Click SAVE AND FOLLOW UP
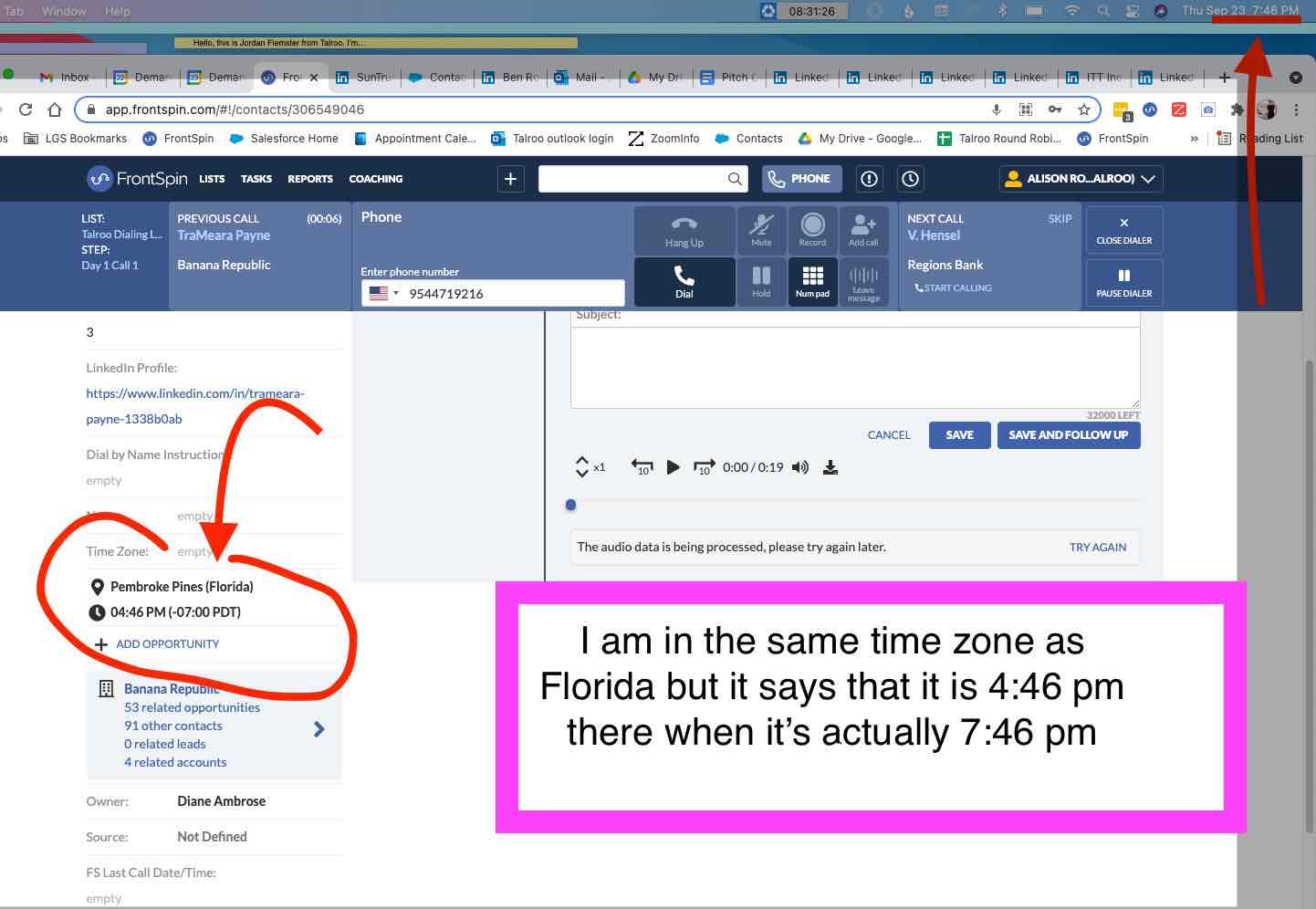The width and height of the screenshot is (1316, 909). tap(1069, 435)
